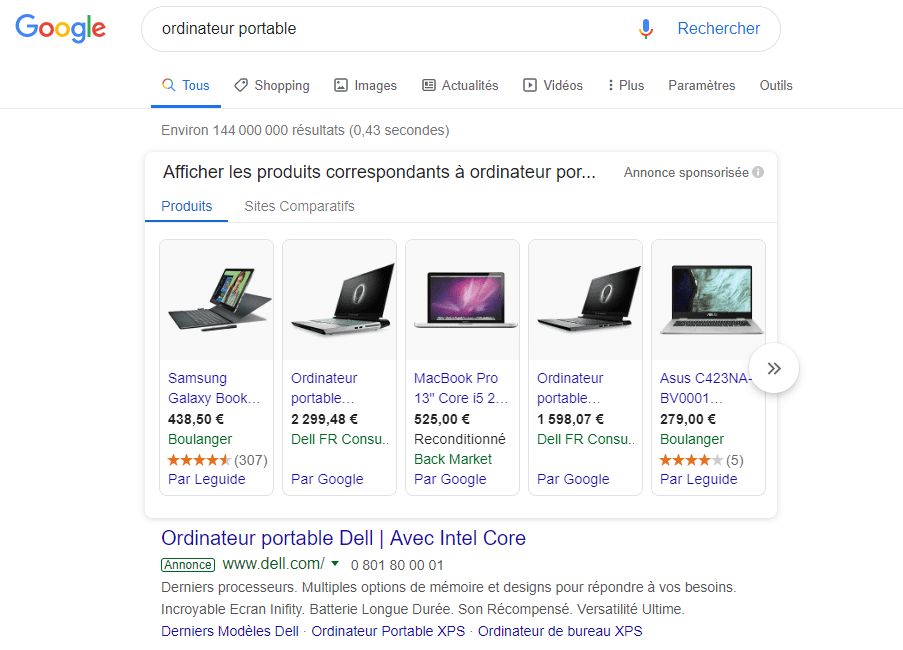Select the Samsung Galaxy Book product image
Viewport: 903px width, 650px height.
point(216,299)
